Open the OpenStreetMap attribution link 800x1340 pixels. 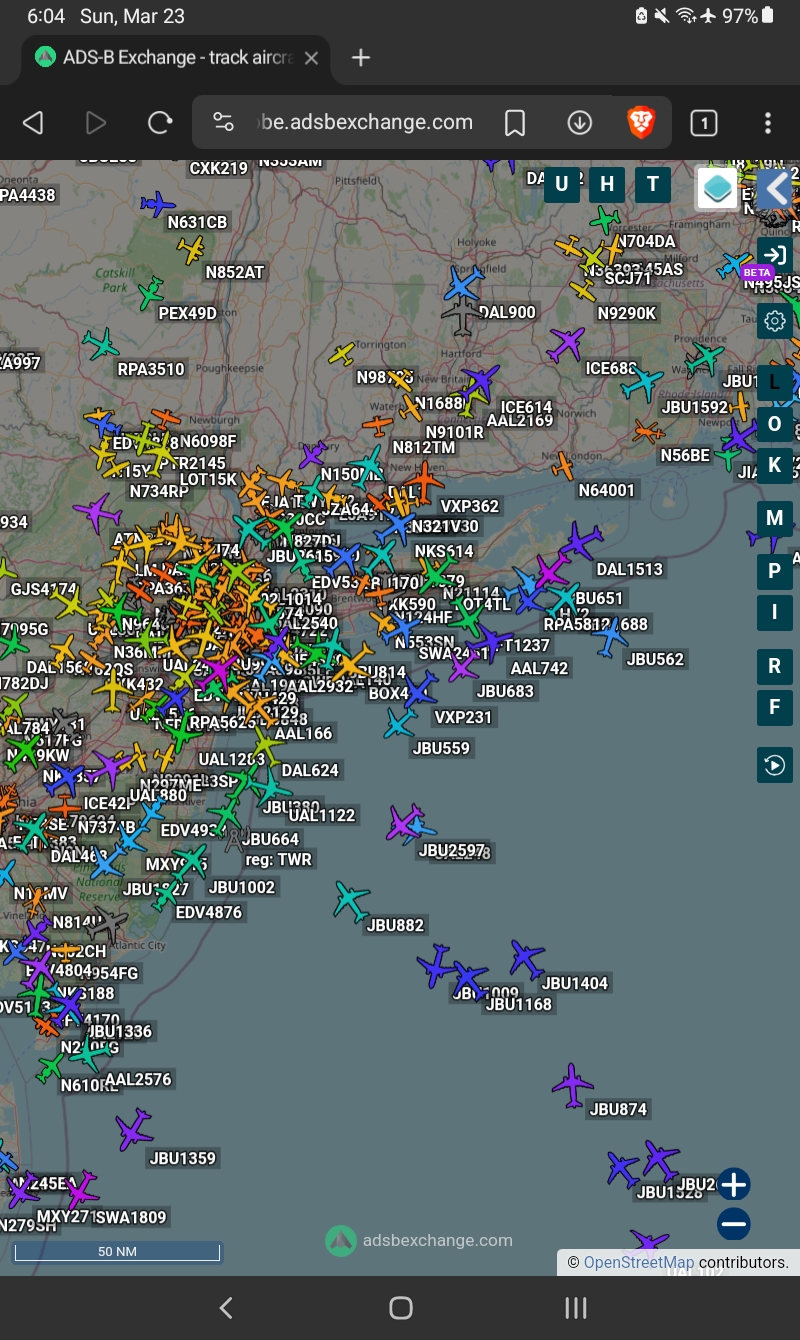(638, 1262)
